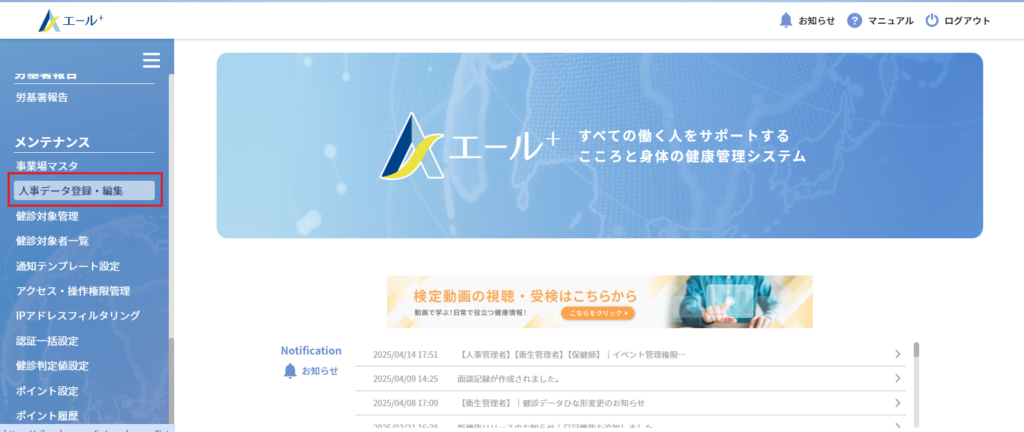Image resolution: width=1024 pixels, height=432 pixels.
Task: Open ポイント設定 menu item
Action: (x=47, y=391)
